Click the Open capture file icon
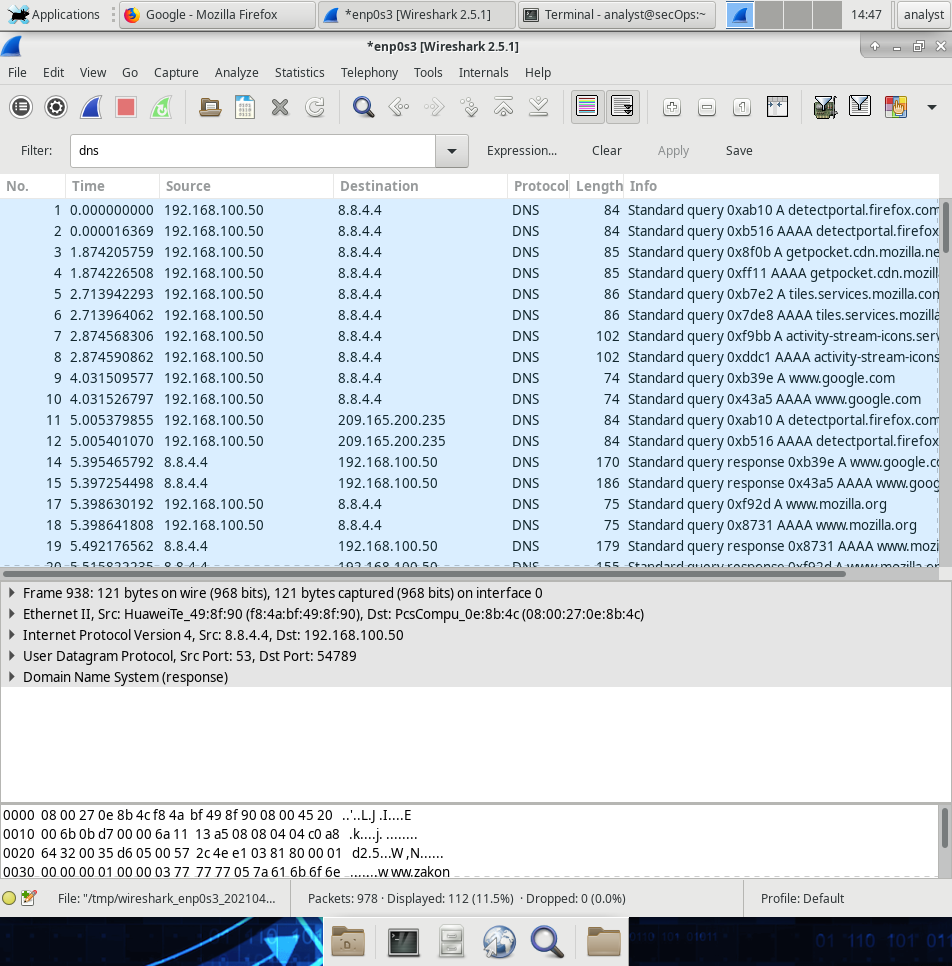Image resolution: width=952 pixels, height=966 pixels. click(x=210, y=107)
